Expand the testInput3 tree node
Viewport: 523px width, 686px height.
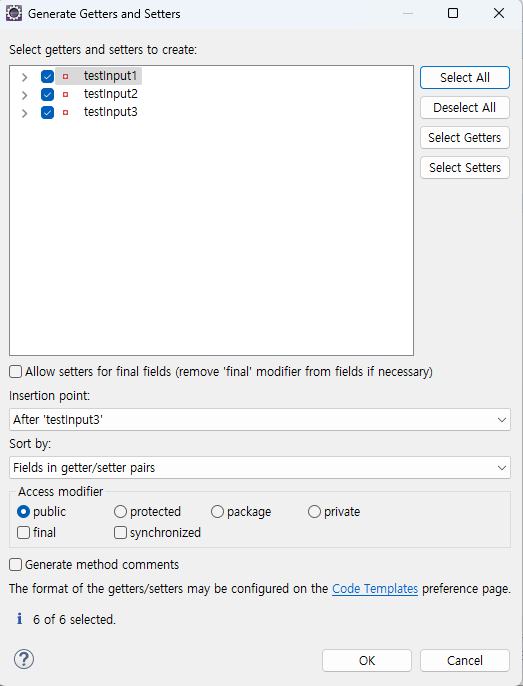click(x=25, y=113)
